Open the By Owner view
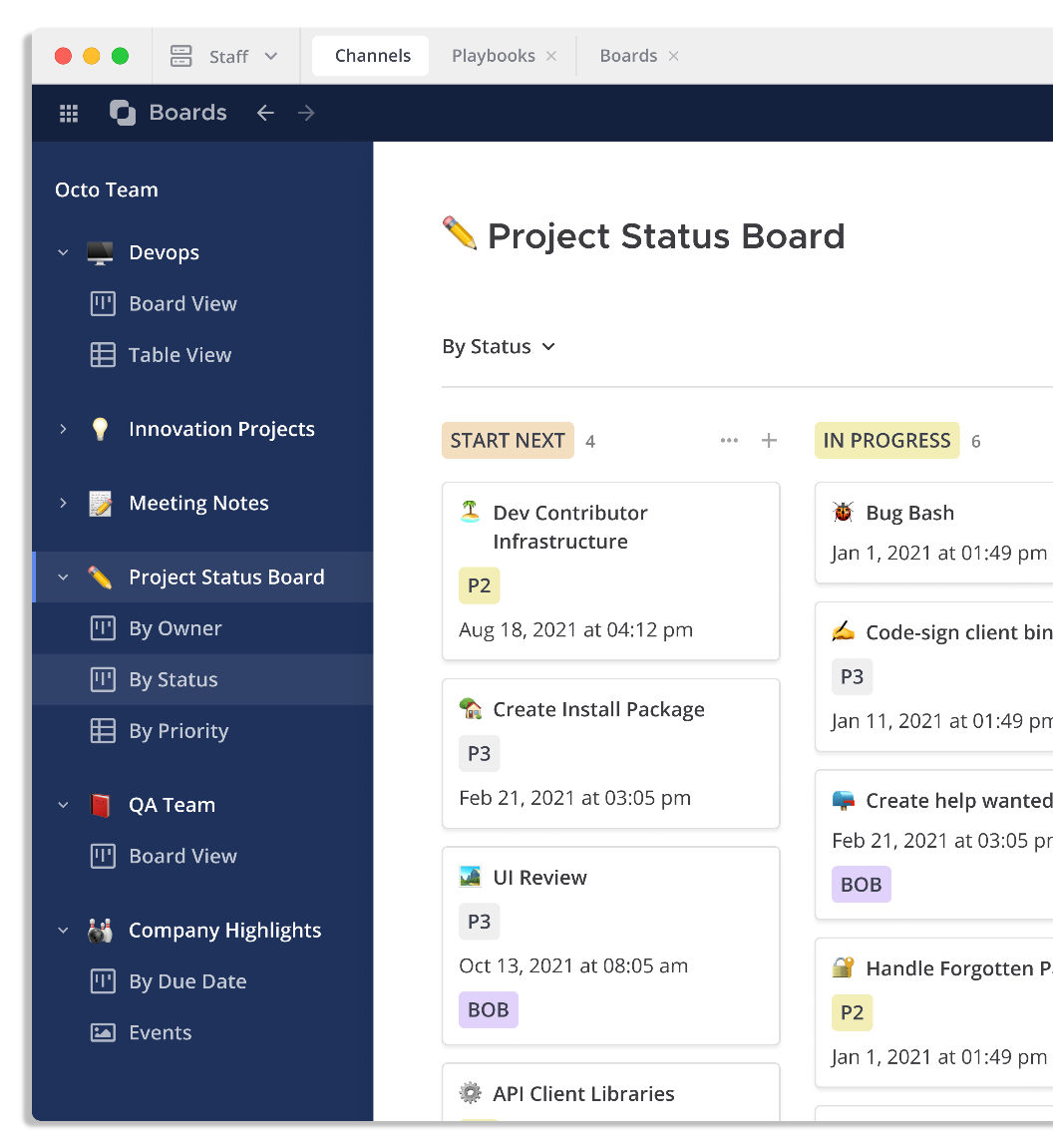The width and height of the screenshot is (1053, 1148). click(x=175, y=628)
